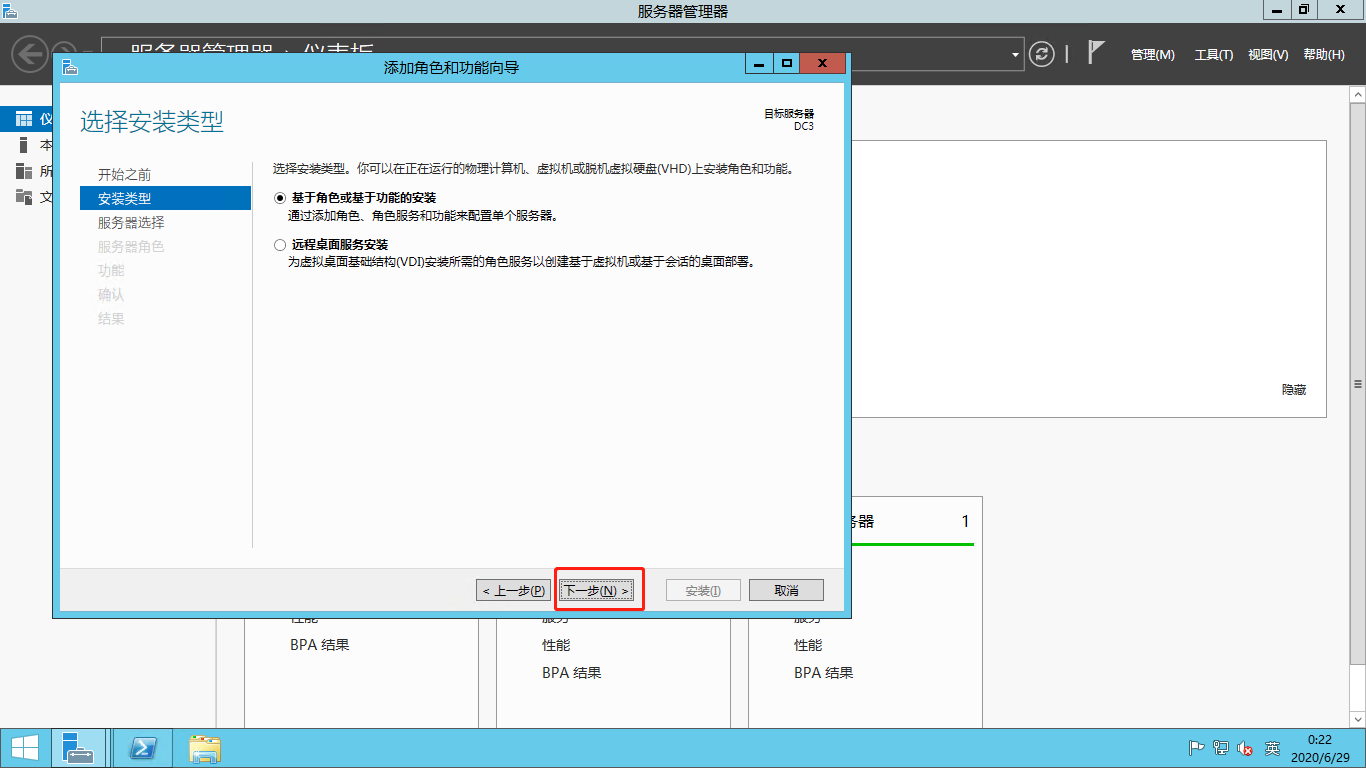Click the 取消 button
The width and height of the screenshot is (1366, 768).
point(786,590)
